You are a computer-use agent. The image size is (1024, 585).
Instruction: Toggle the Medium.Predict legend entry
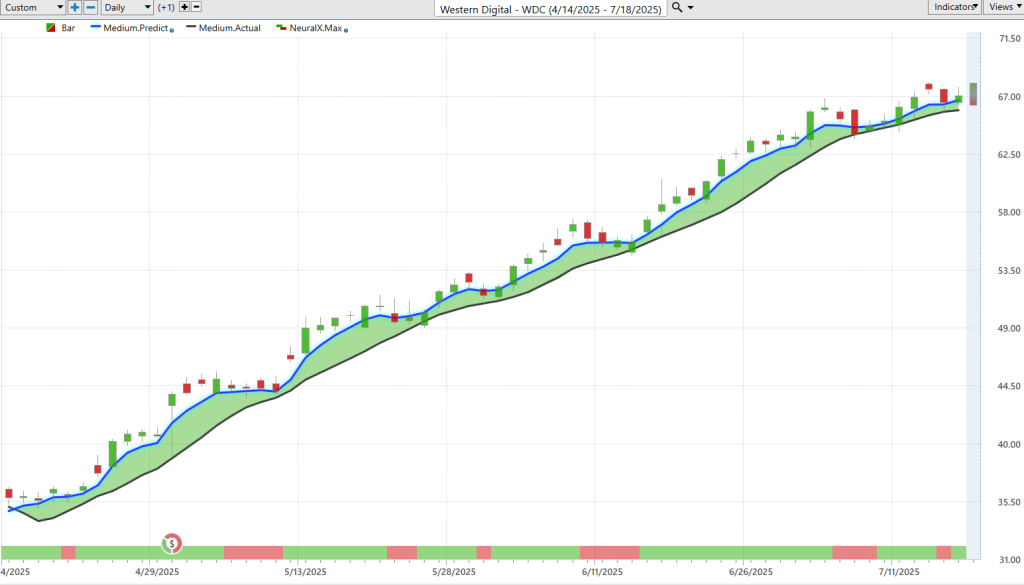[142, 28]
